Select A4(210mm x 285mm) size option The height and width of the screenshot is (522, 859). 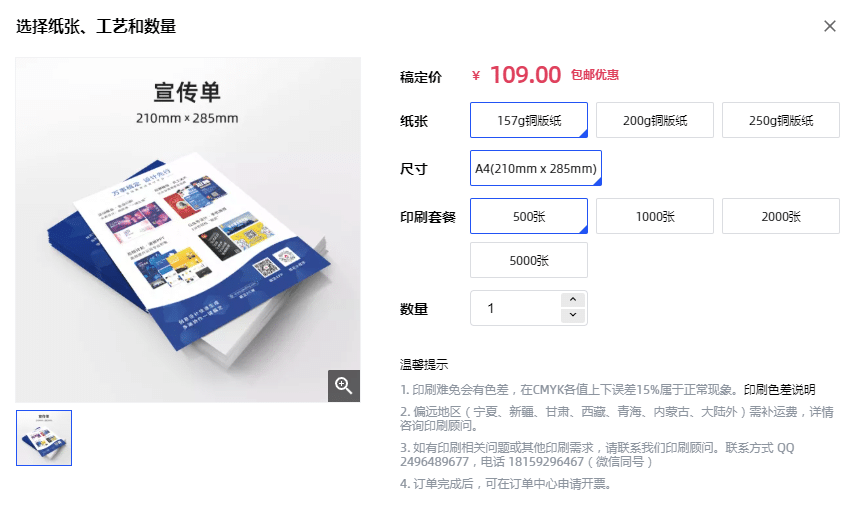click(536, 168)
